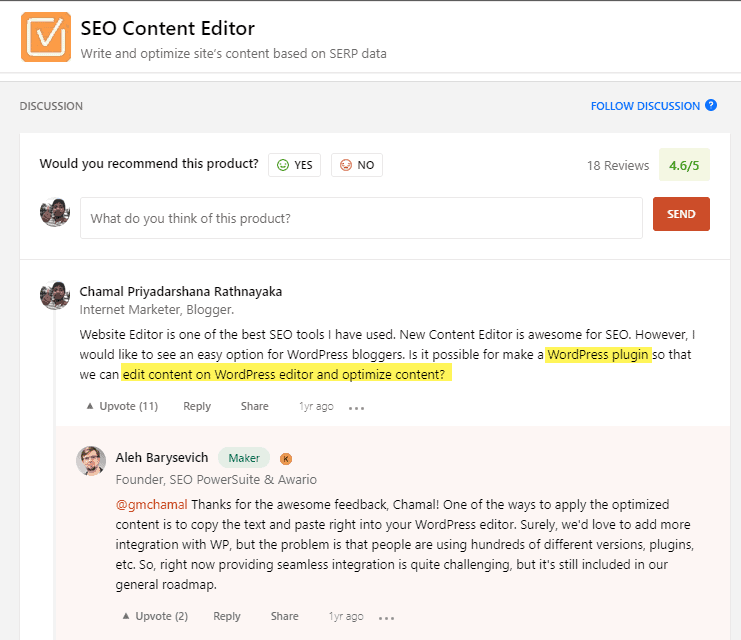Click the Follow Discussion link
This screenshot has height=640, width=741.
pos(645,106)
